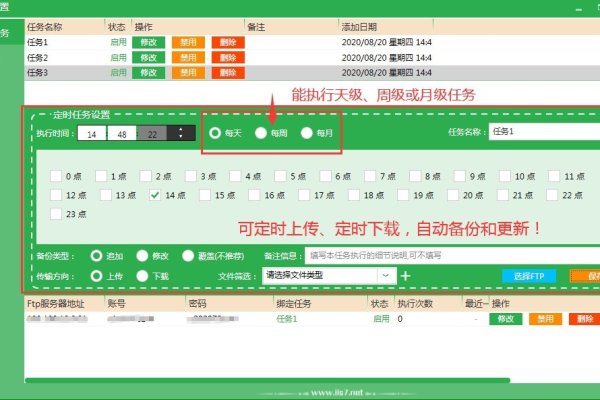Check the 10 点 checkbox
The width and height of the screenshot is (600, 400).
pyautogui.click(x=505, y=176)
